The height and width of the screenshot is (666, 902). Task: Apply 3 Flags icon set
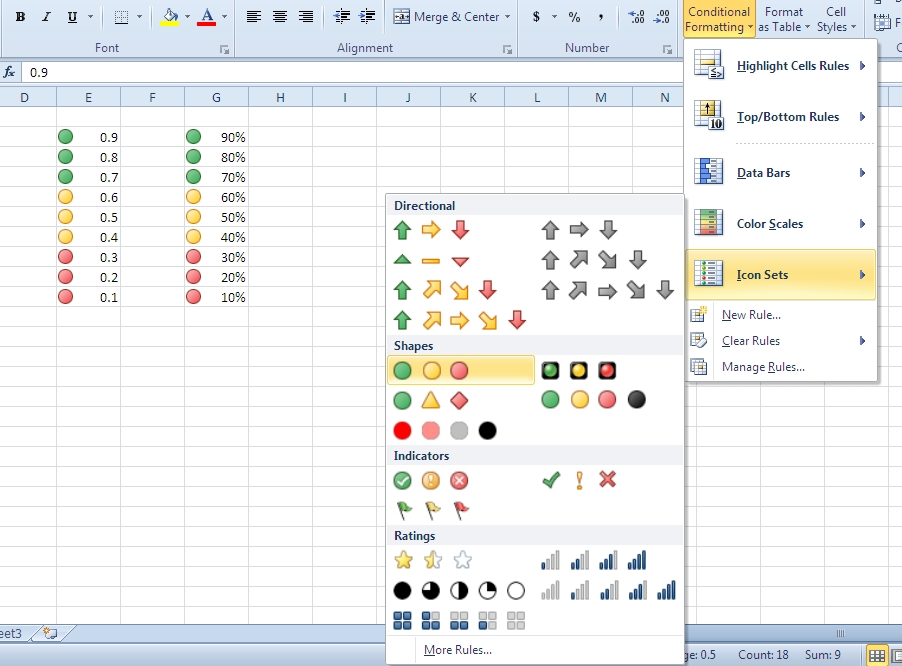[x=431, y=510]
